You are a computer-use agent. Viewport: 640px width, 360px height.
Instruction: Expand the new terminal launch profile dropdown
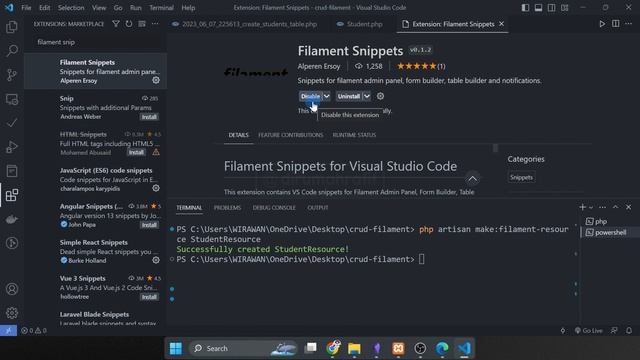pos(591,208)
